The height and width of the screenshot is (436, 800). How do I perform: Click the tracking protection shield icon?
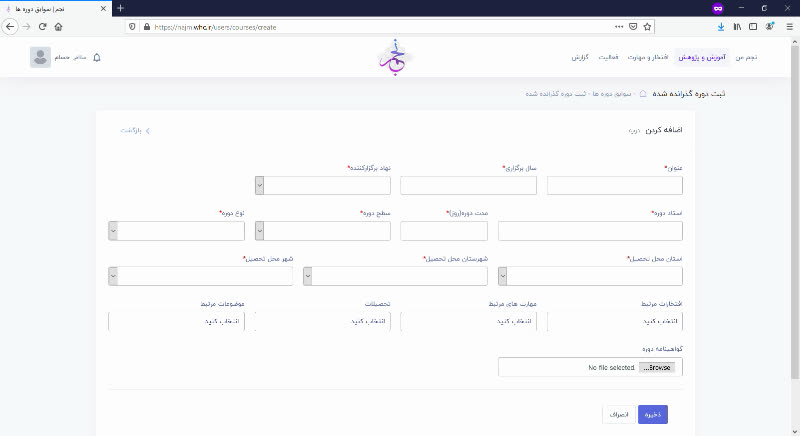[132, 27]
